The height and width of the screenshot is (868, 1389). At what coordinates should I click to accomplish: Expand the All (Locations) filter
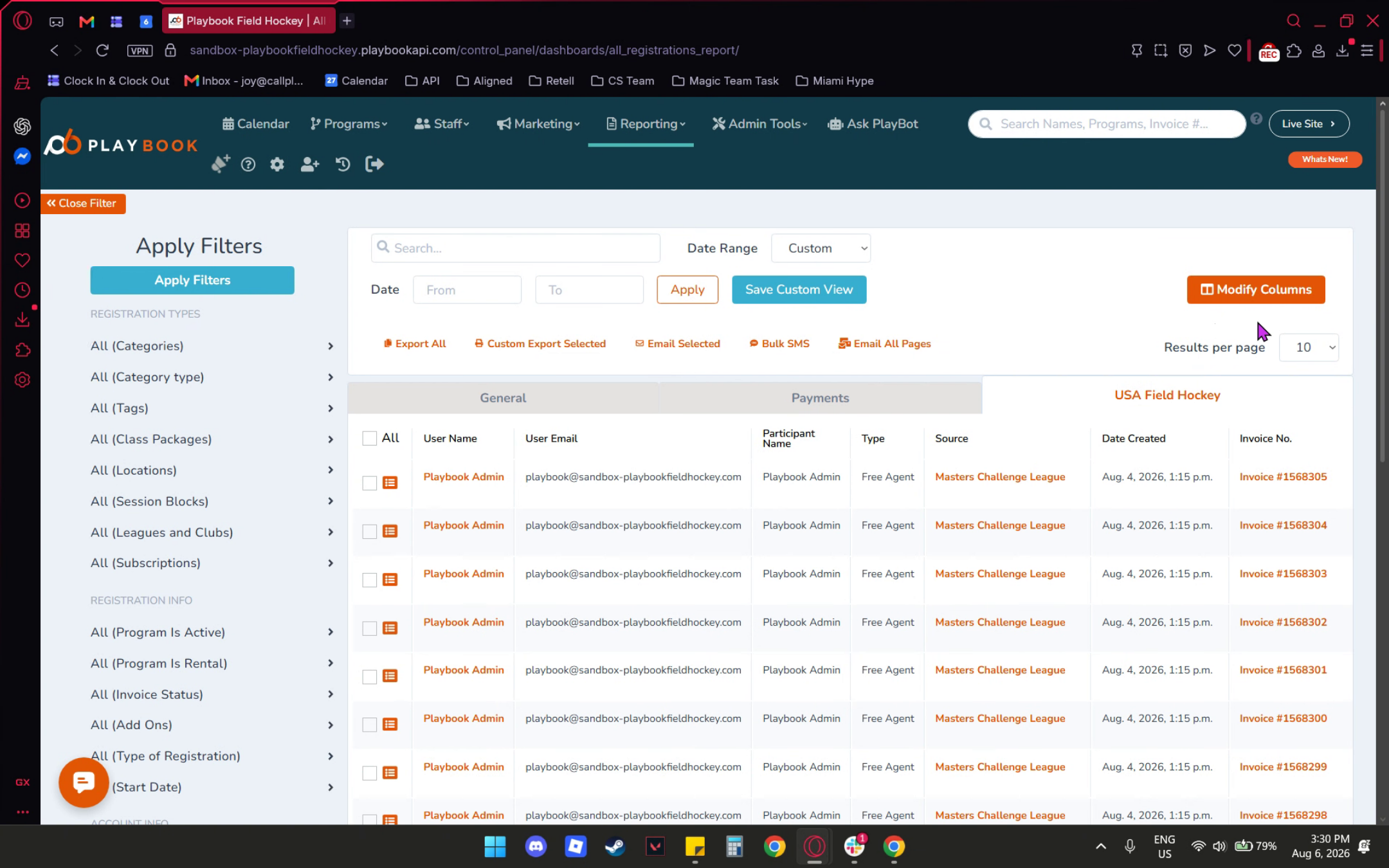pos(212,470)
